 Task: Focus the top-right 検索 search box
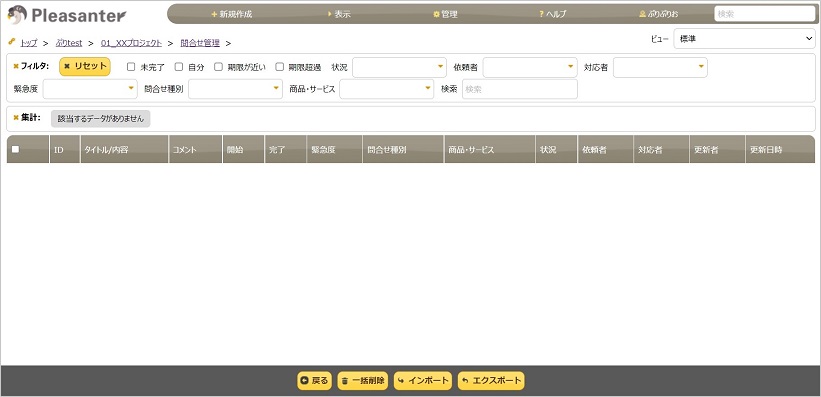tap(764, 14)
